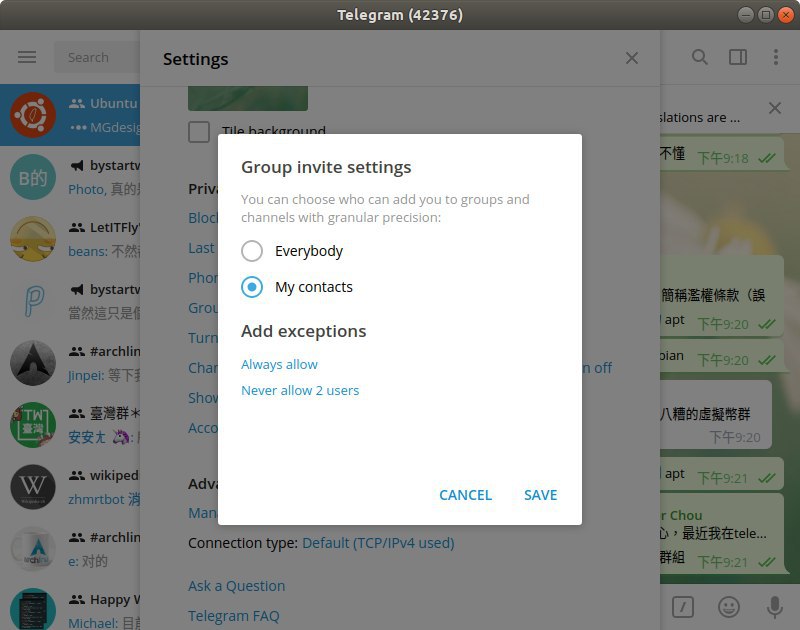
Task: Click the pinned 'slations are ...' message text
Action: coord(699,117)
